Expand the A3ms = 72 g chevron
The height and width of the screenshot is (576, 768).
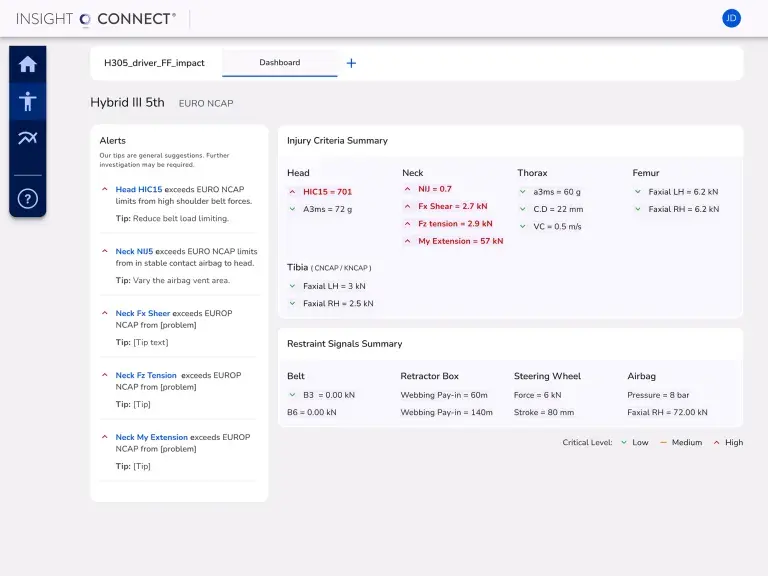tap(292, 209)
